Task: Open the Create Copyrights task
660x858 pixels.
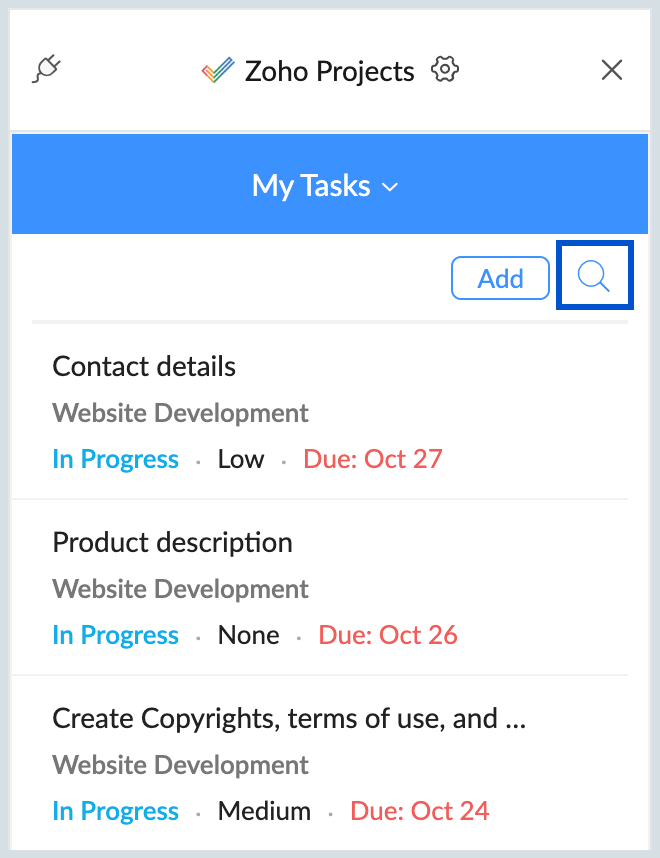Action: pyautogui.click(x=289, y=719)
